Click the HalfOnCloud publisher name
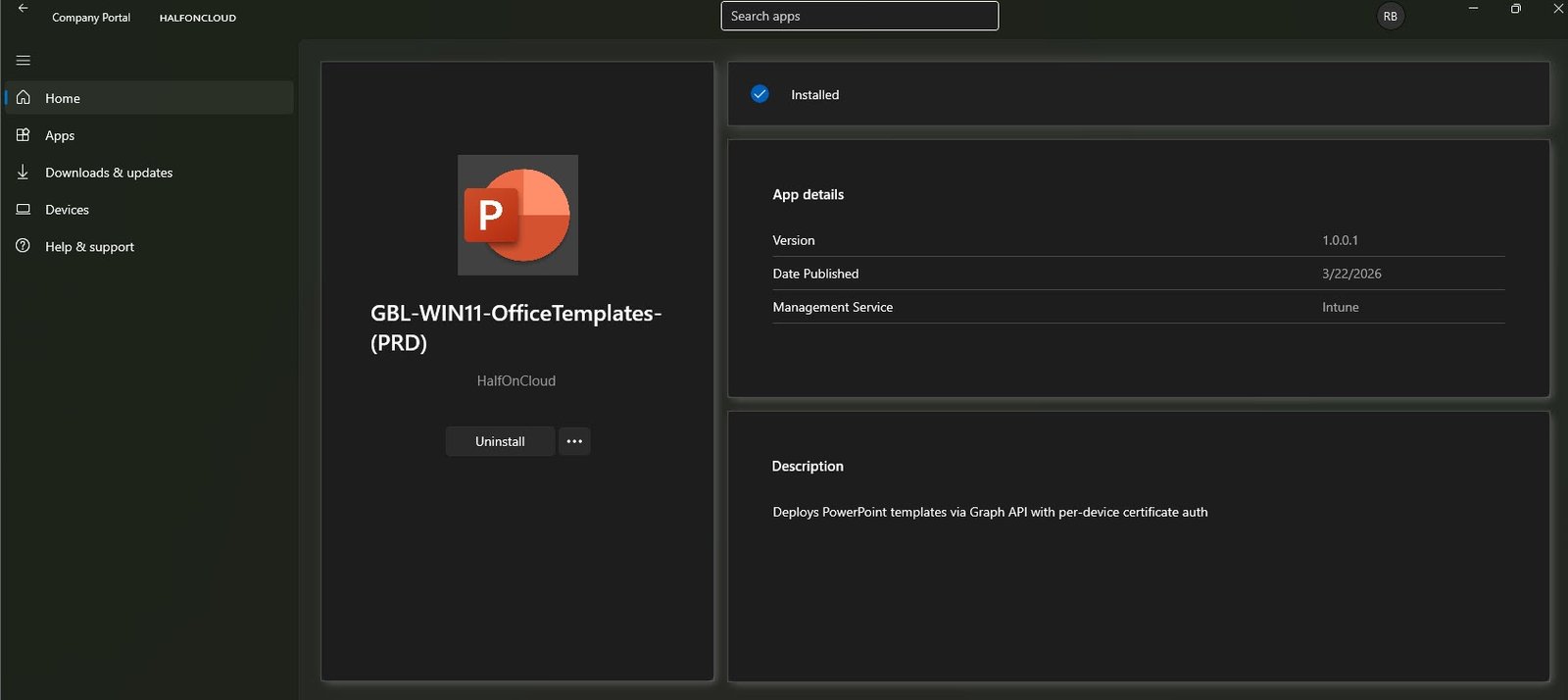The width and height of the screenshot is (1568, 700). [516, 380]
